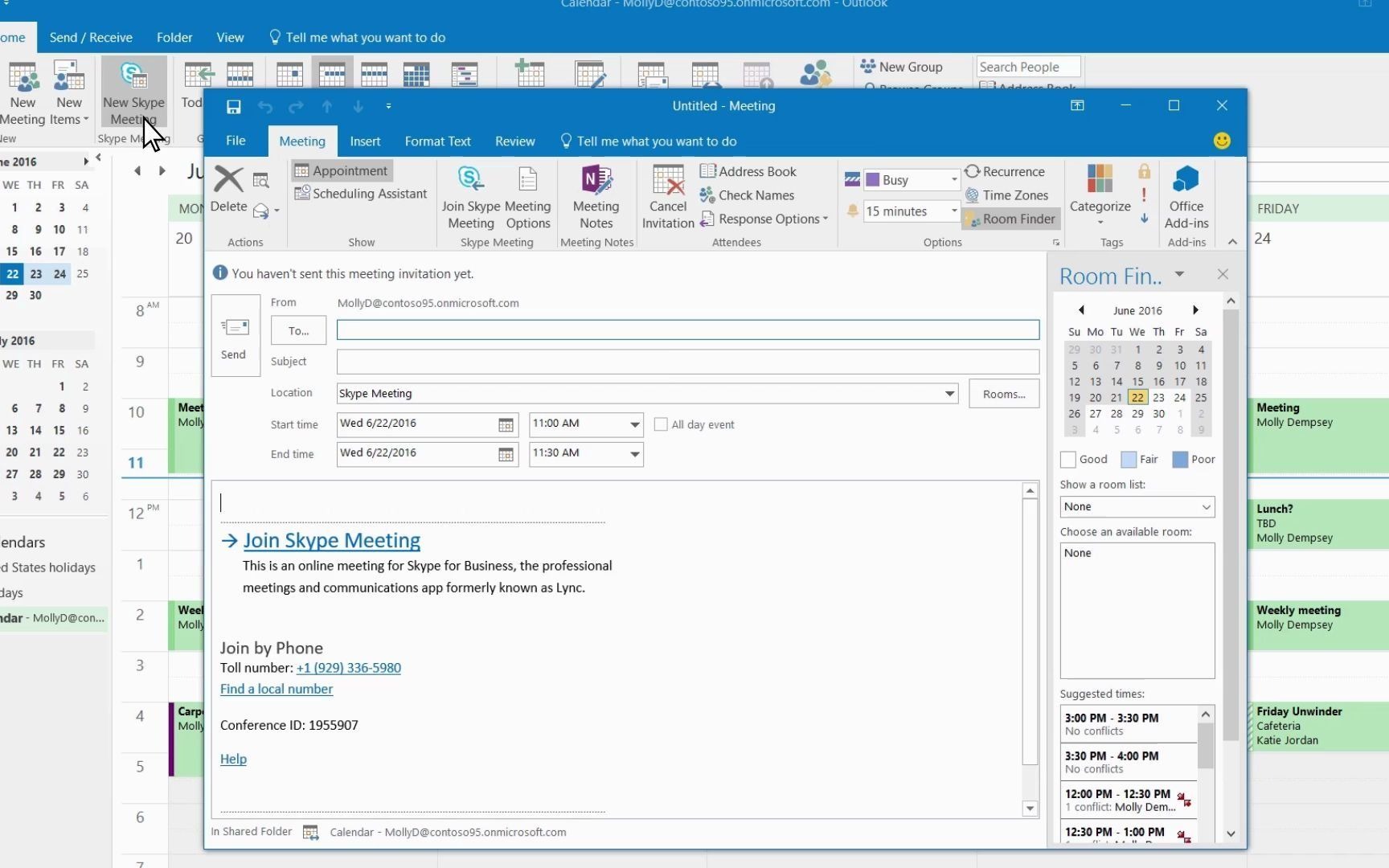Open the File tab in meeting window
1389x868 pixels.
point(236,141)
